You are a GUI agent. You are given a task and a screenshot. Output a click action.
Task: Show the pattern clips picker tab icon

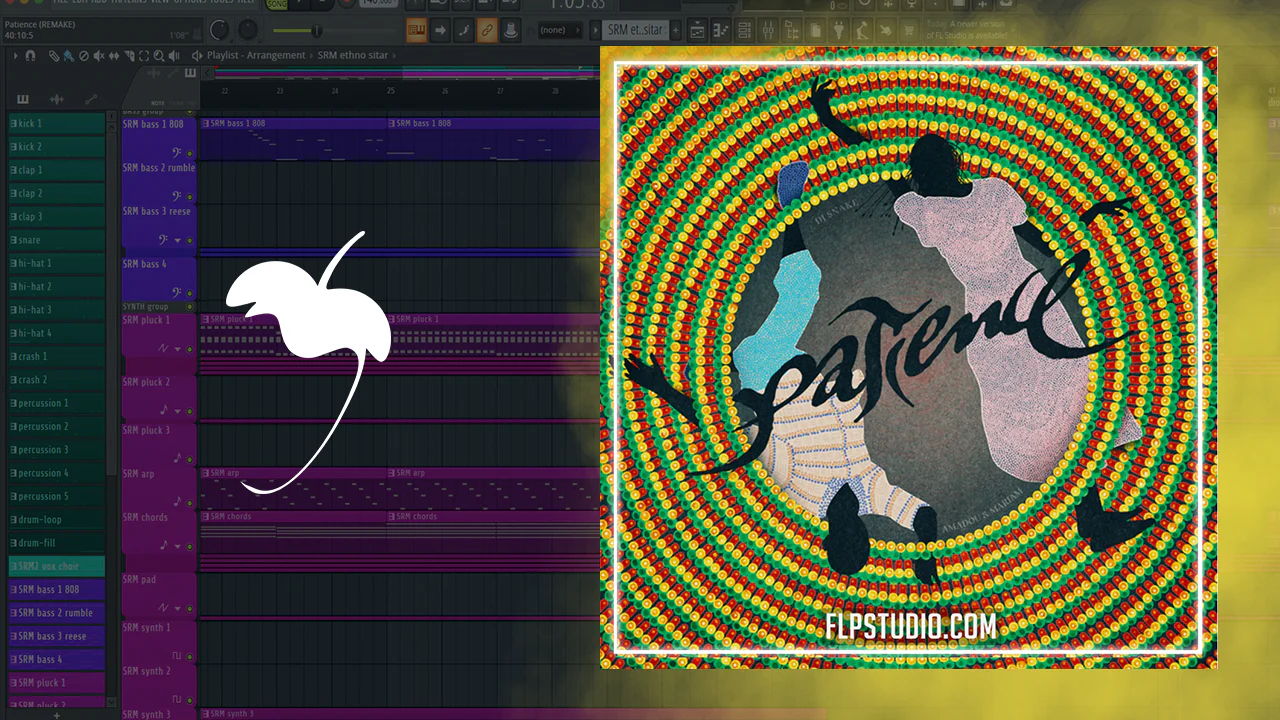[23, 99]
